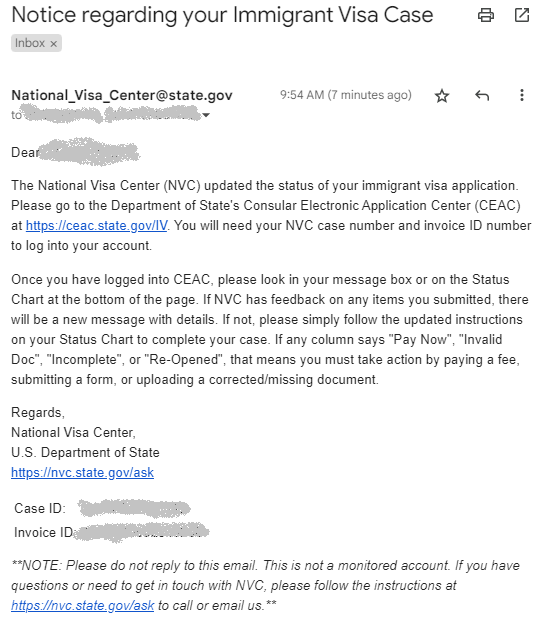Remove the Inbox label with the x
This screenshot has width=548, height=627.
click(x=54, y=44)
